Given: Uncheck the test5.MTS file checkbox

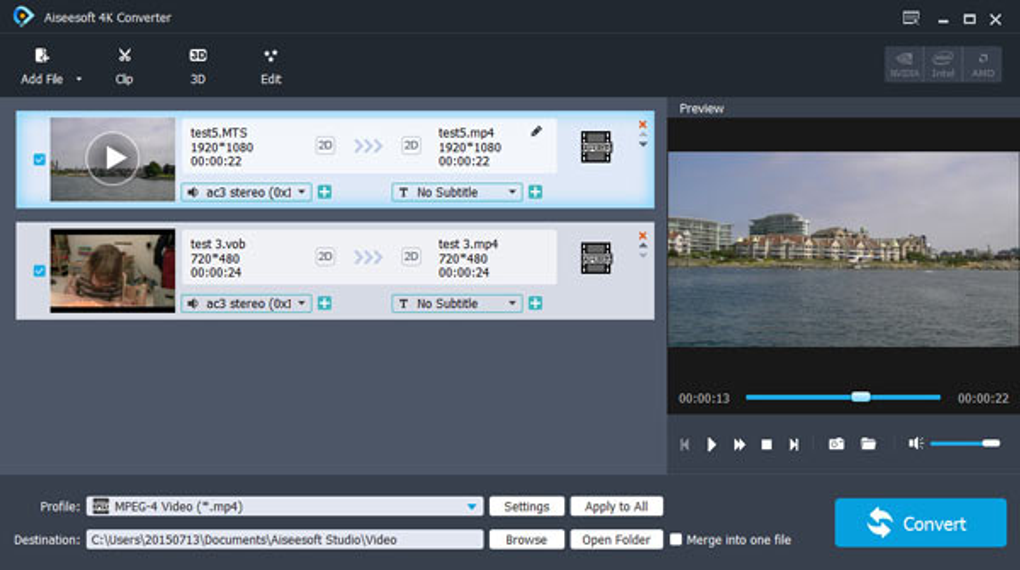Looking at the screenshot, I should [x=39, y=159].
